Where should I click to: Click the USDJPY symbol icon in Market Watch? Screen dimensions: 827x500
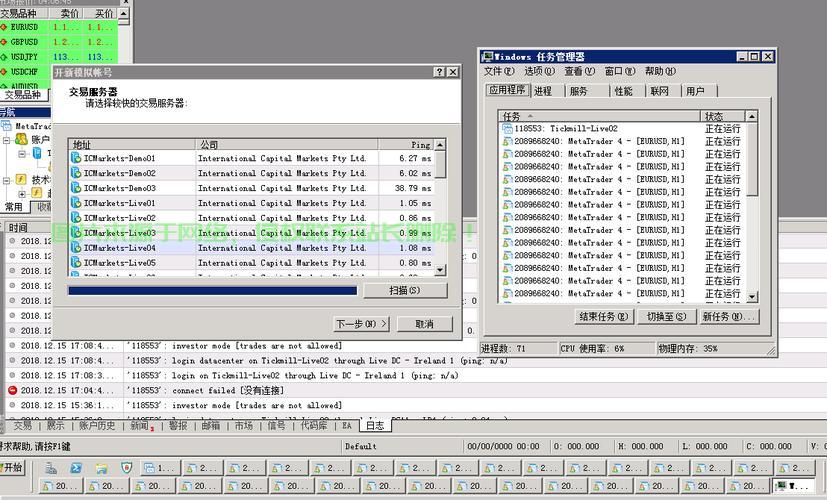tap(4, 57)
